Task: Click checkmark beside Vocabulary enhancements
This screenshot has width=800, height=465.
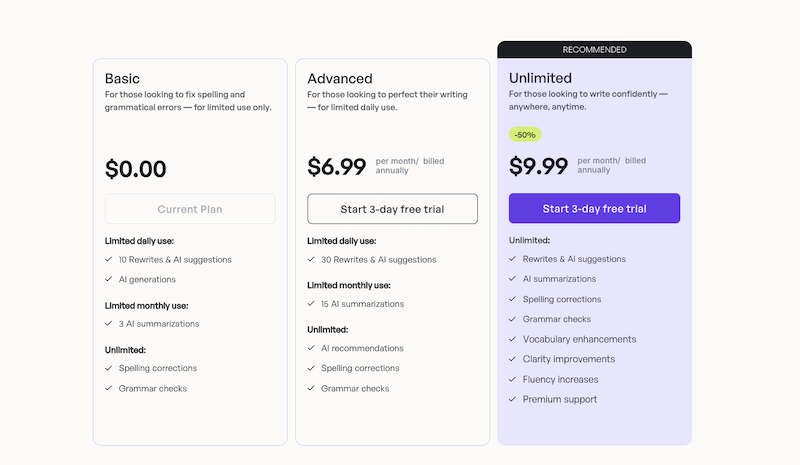Action: pos(513,339)
